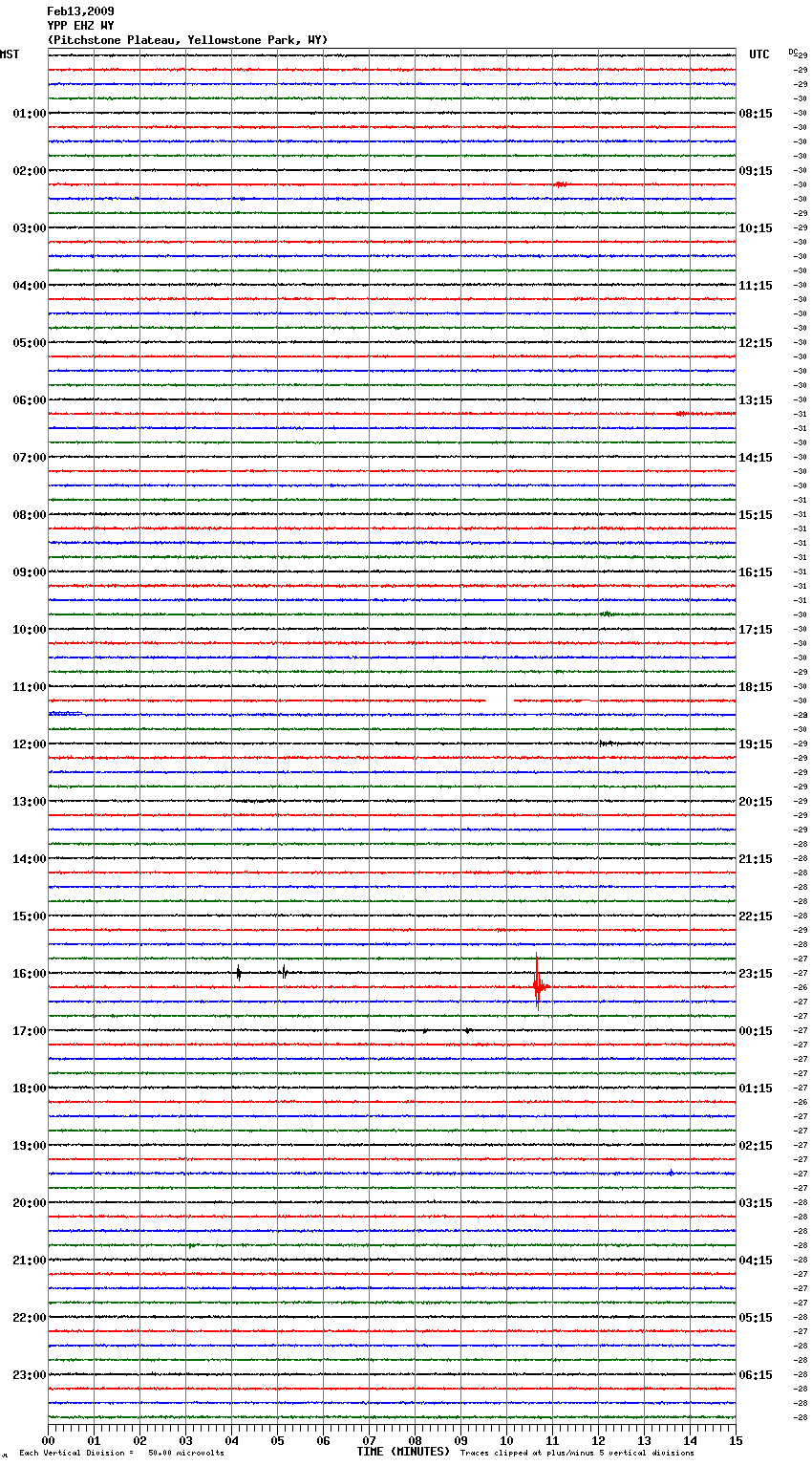Select the 15:00 MST time label
Screen dimensions: 812x1466
[x=30, y=916]
